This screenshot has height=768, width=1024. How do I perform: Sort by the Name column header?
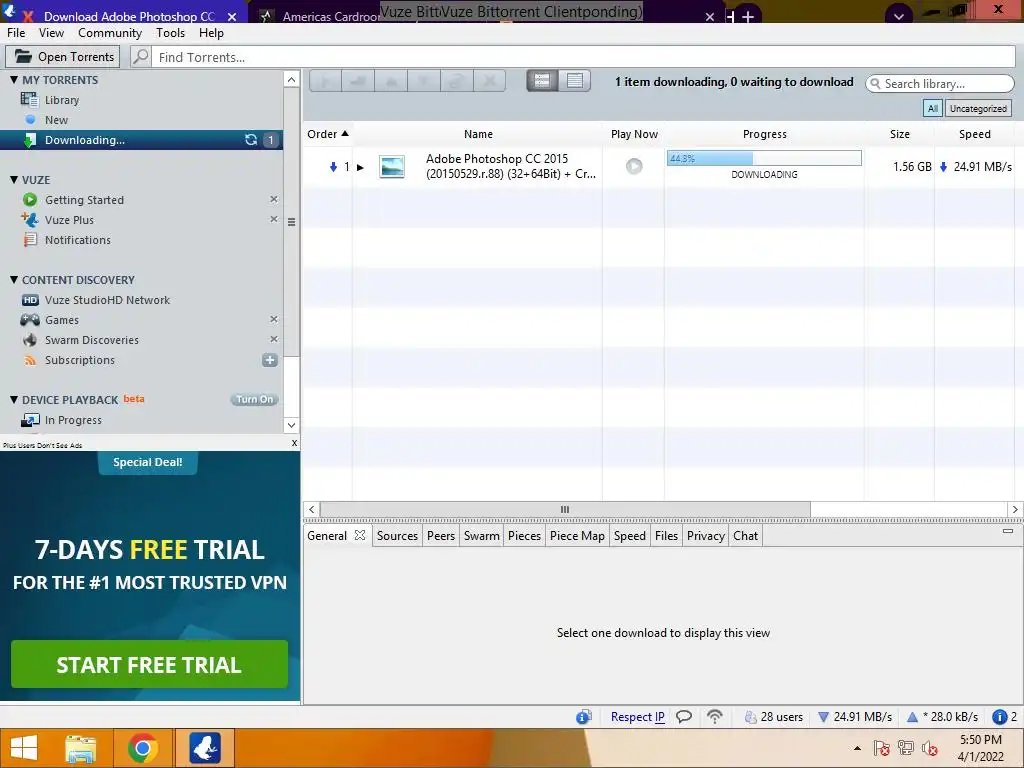click(478, 134)
